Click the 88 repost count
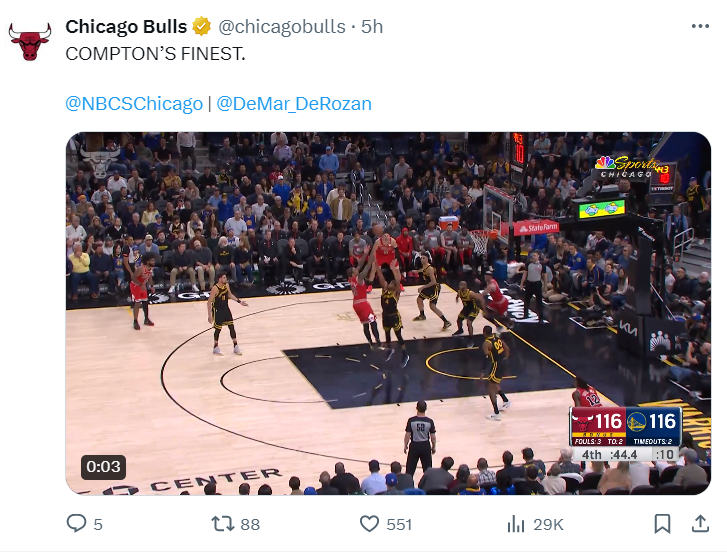The image size is (727, 554). coord(250,524)
